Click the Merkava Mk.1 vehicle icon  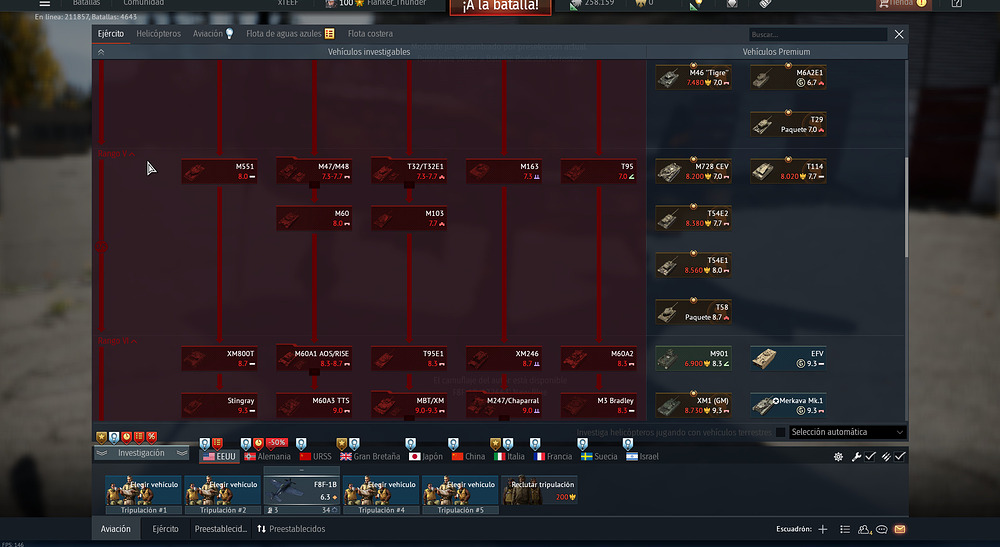(x=787, y=404)
